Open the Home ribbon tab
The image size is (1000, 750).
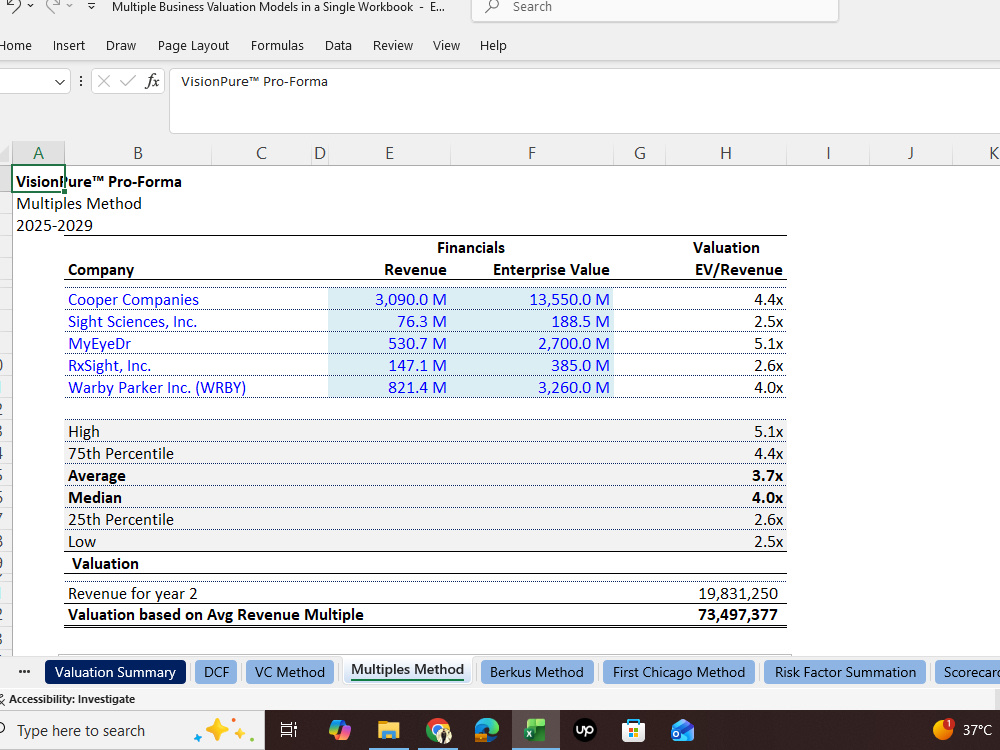(16, 46)
